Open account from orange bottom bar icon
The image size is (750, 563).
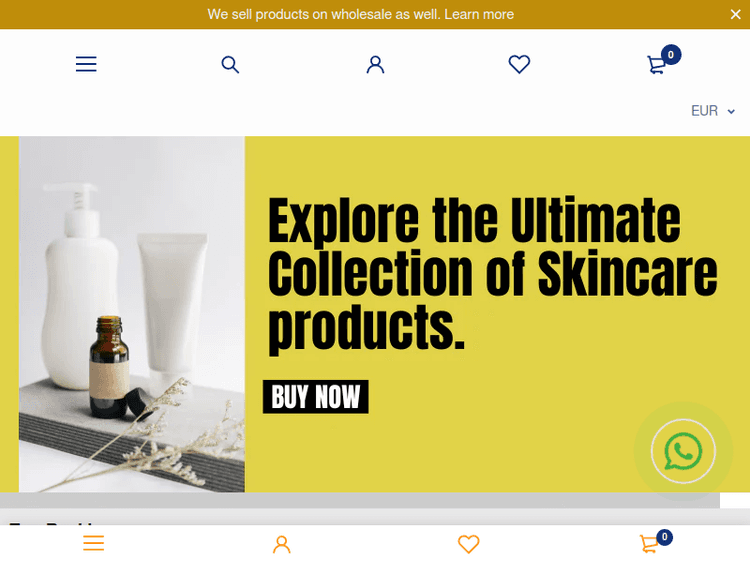[x=282, y=544]
